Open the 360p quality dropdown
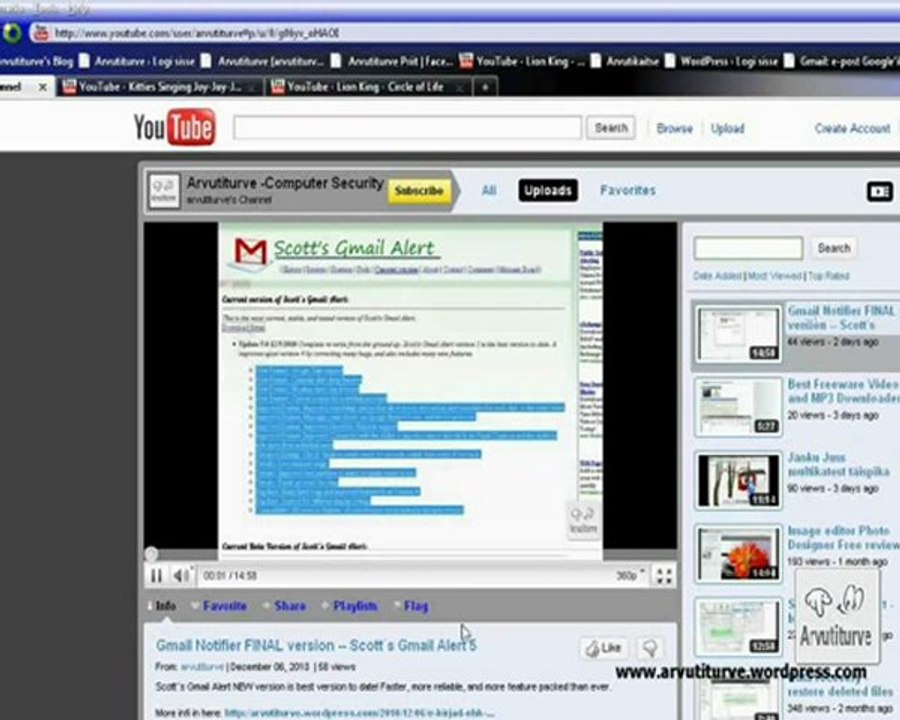Screen dimensions: 900x720 [x=630, y=575]
